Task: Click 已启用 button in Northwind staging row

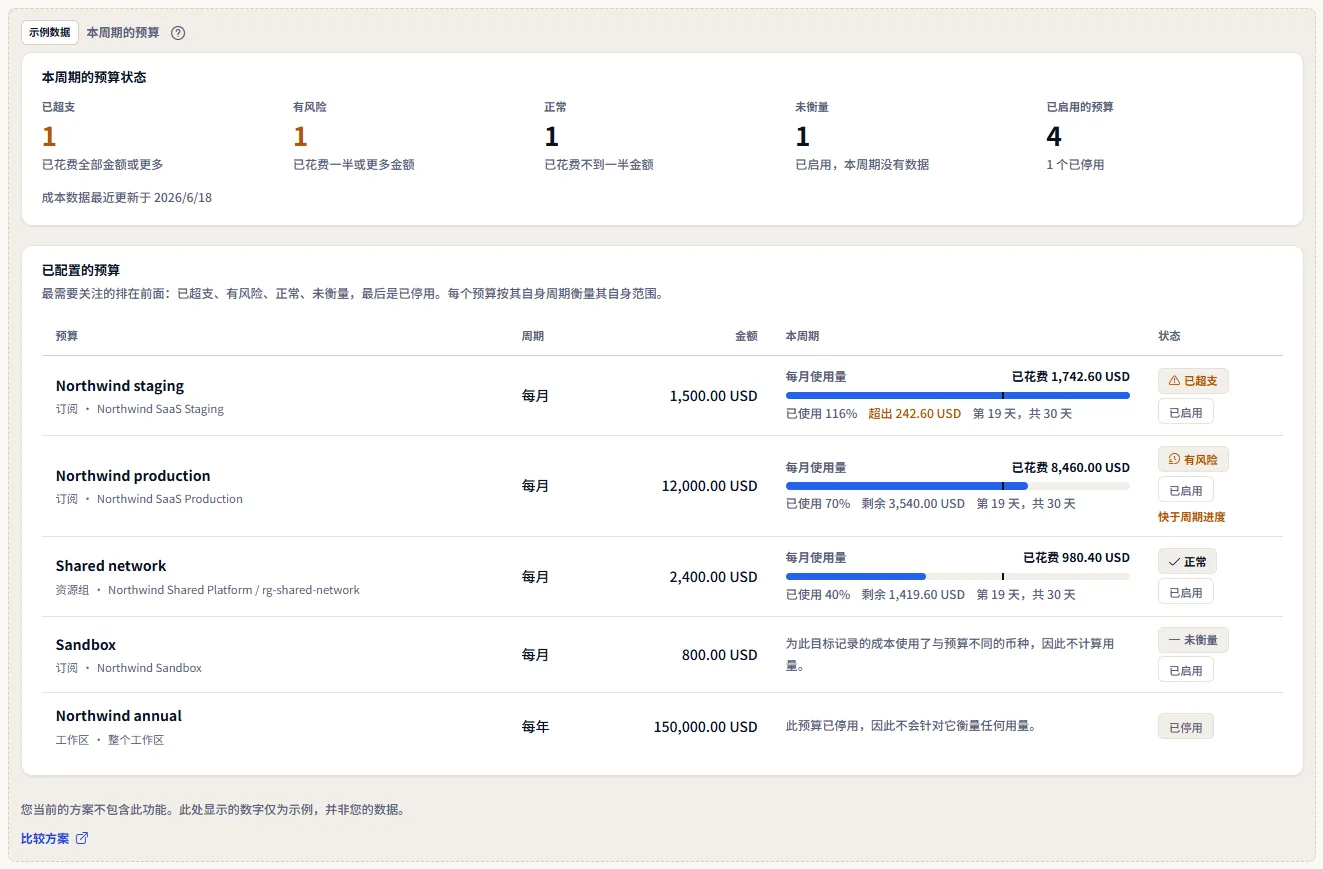Action: 1186,411
